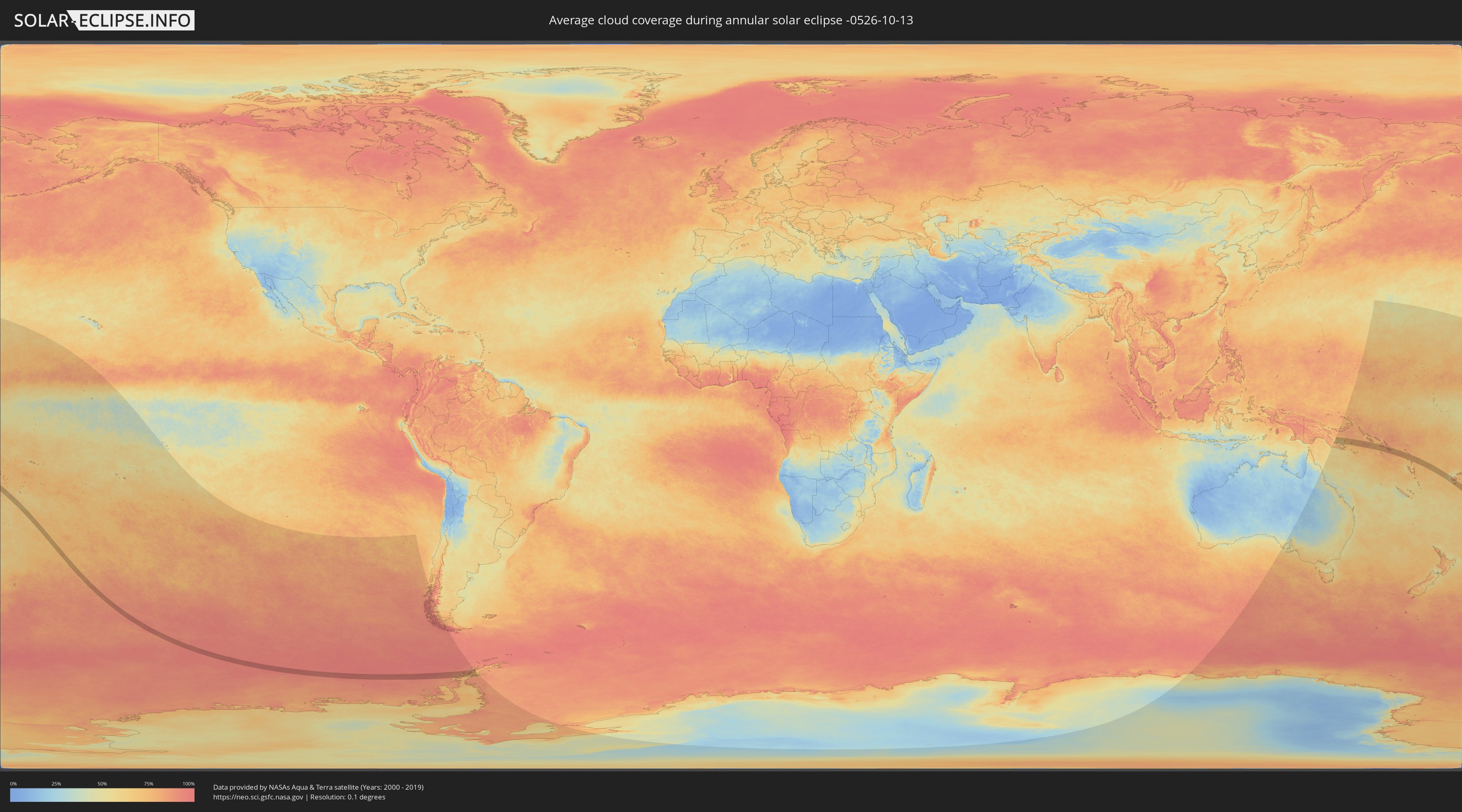1462x812 pixels.
Task: Click the 25% legend label
Action: coord(56,784)
